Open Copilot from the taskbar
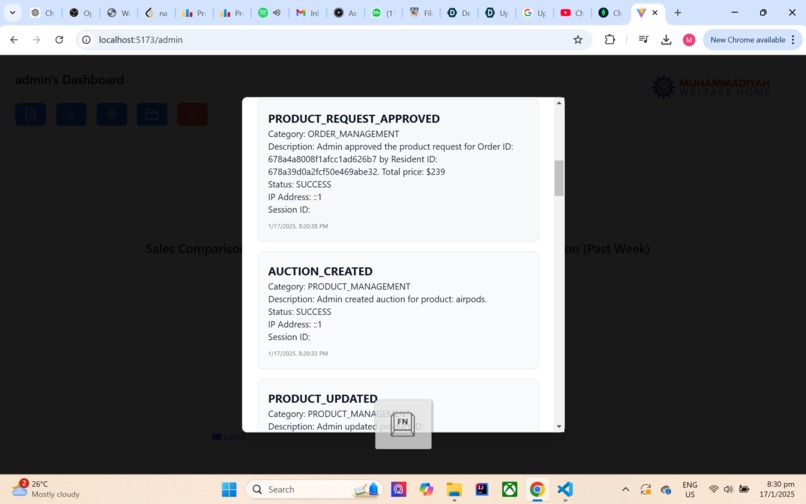806x504 pixels. tap(426, 489)
